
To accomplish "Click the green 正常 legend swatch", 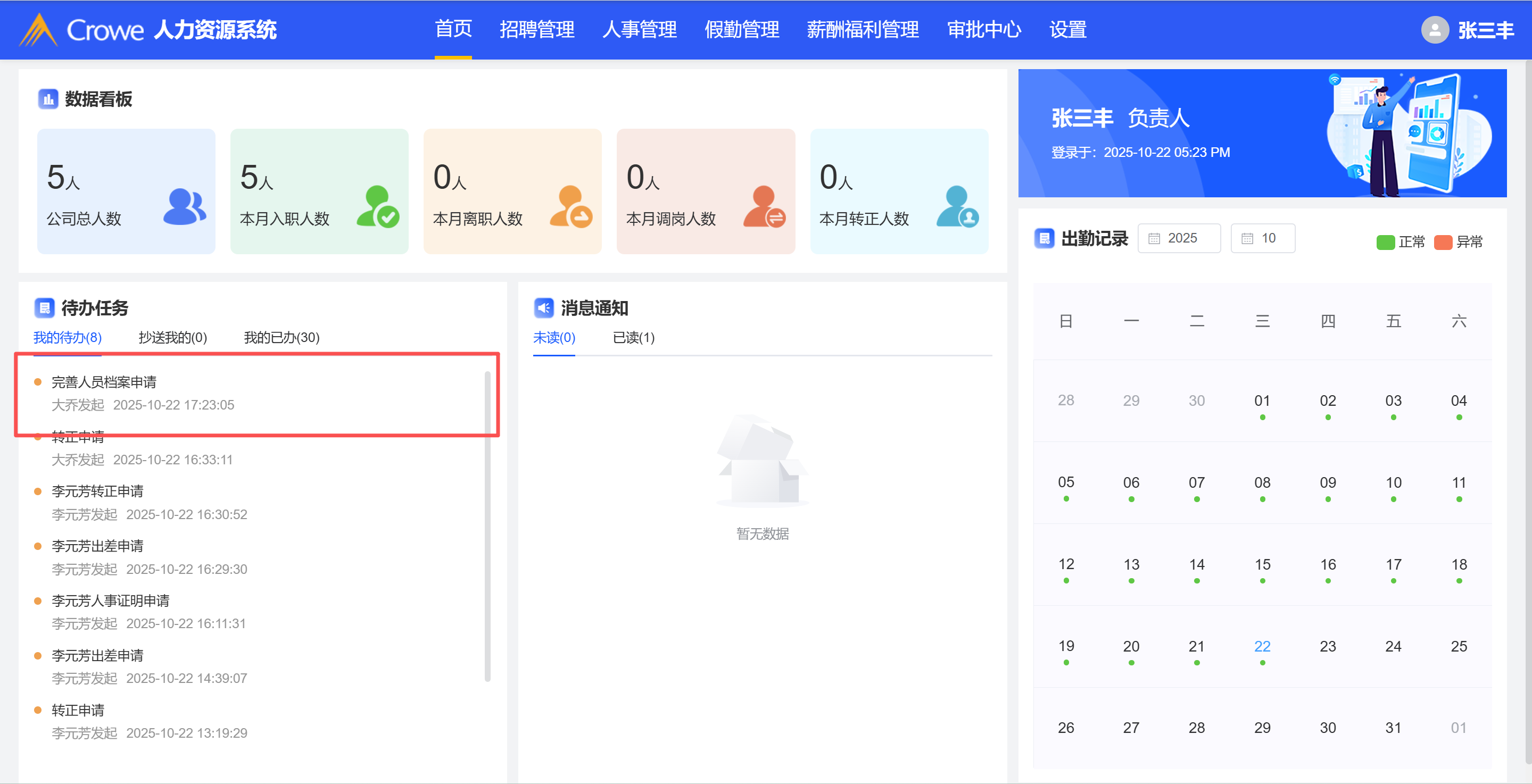I will tap(1385, 243).
